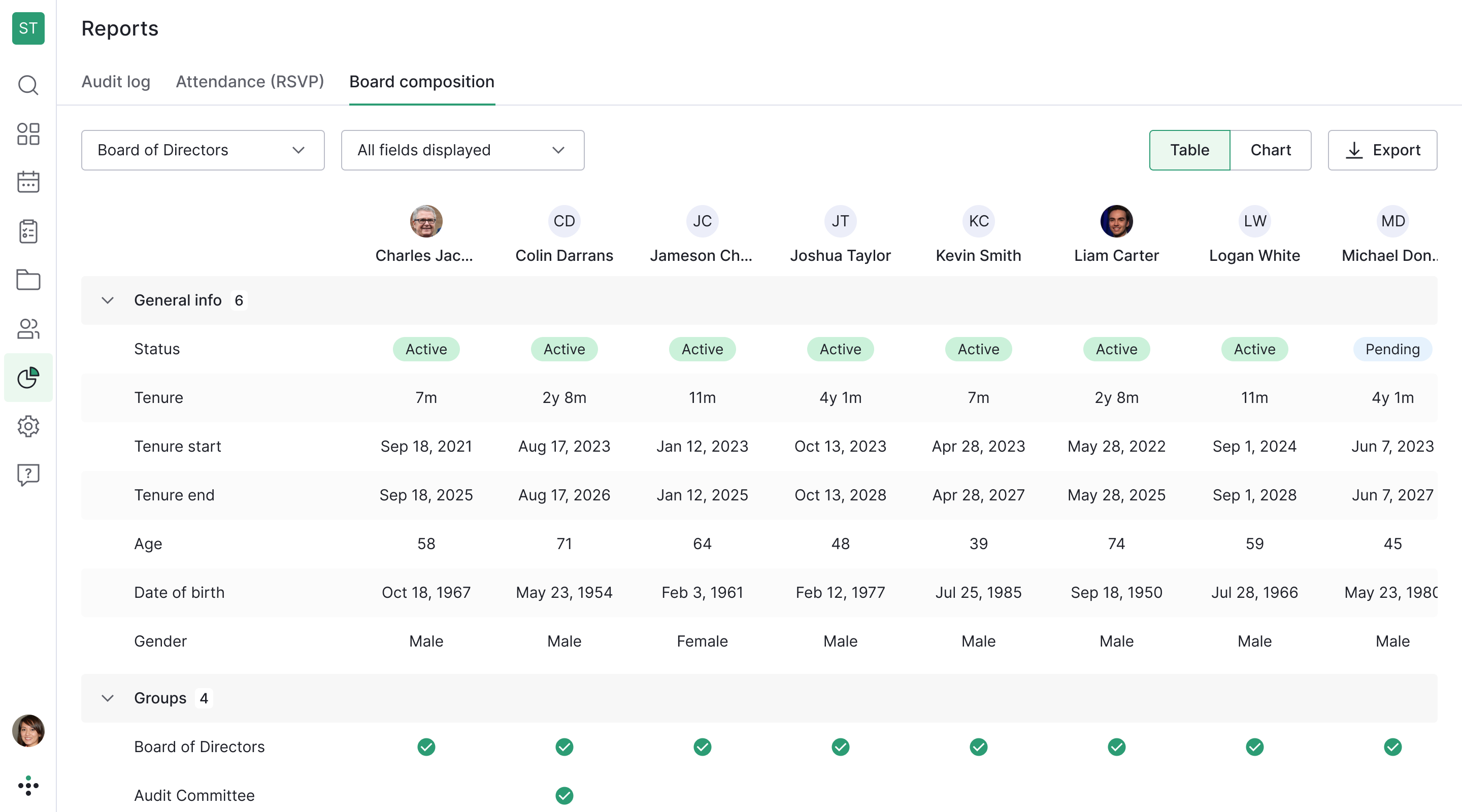The height and width of the screenshot is (812, 1462).
Task: Collapse the General info section
Action: [x=108, y=300]
